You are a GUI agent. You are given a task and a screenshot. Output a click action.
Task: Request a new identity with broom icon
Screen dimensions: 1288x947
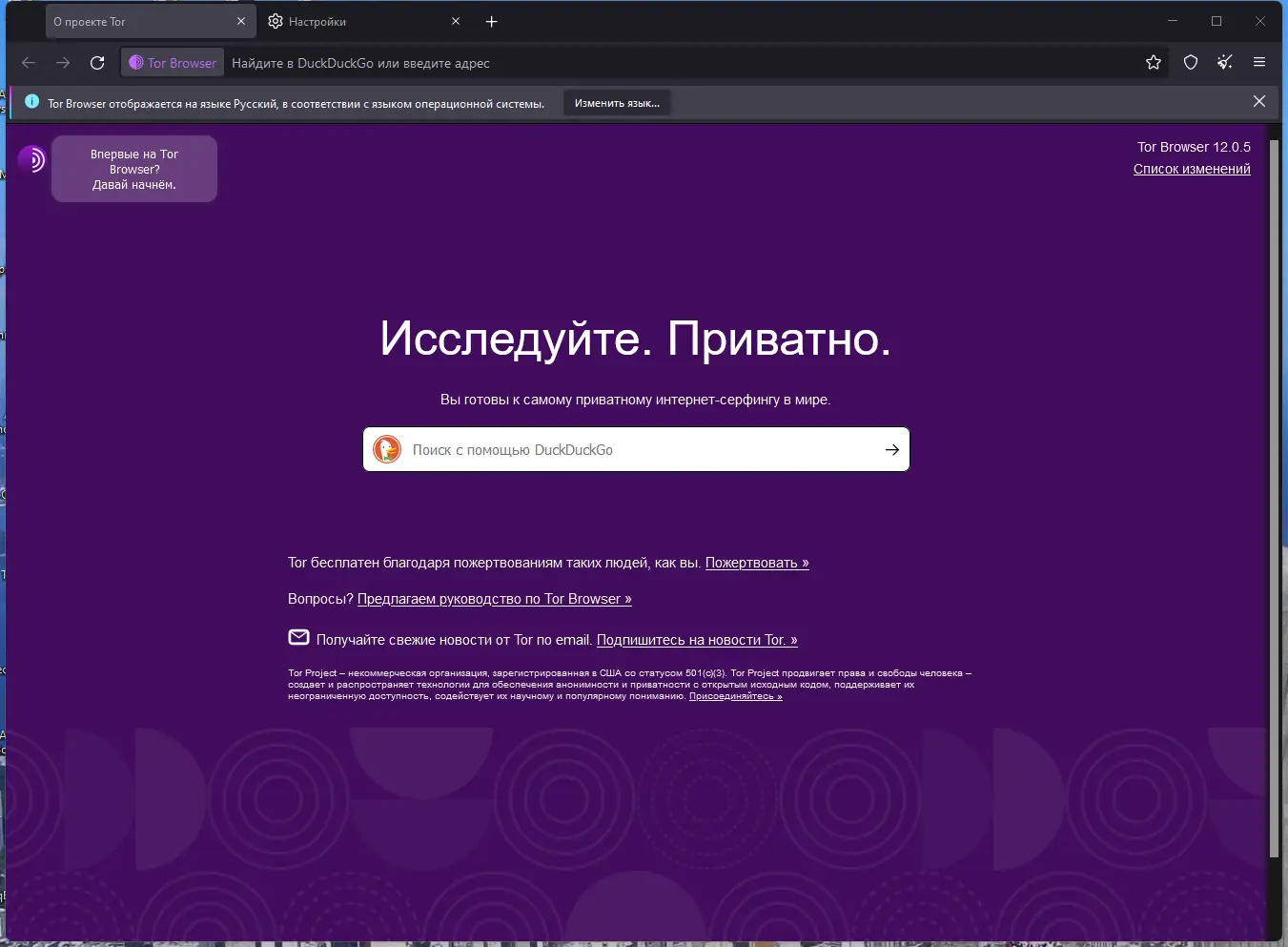pos(1225,63)
